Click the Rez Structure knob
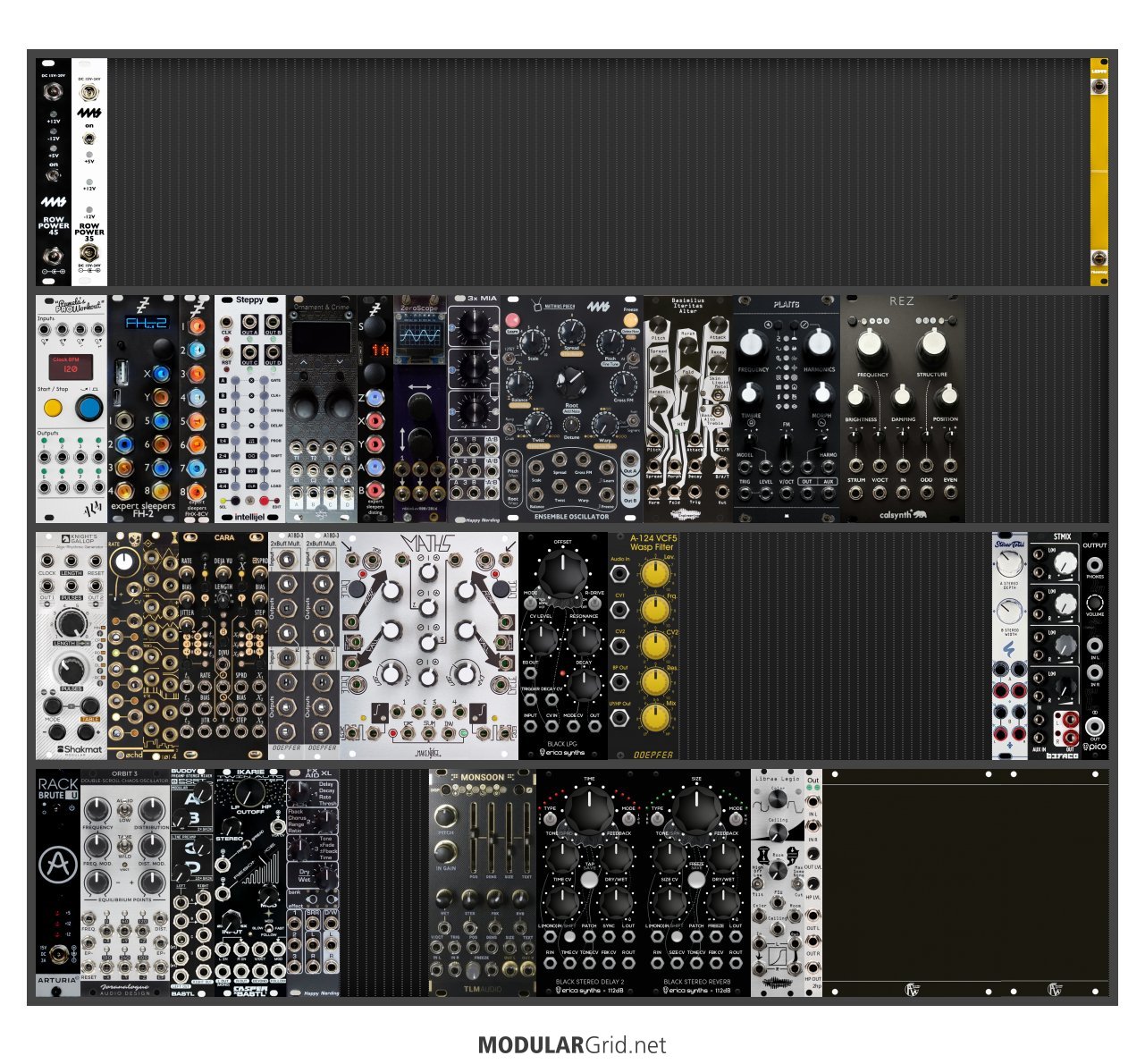Image resolution: width=1145 pixels, height=1064 pixels. [931, 344]
